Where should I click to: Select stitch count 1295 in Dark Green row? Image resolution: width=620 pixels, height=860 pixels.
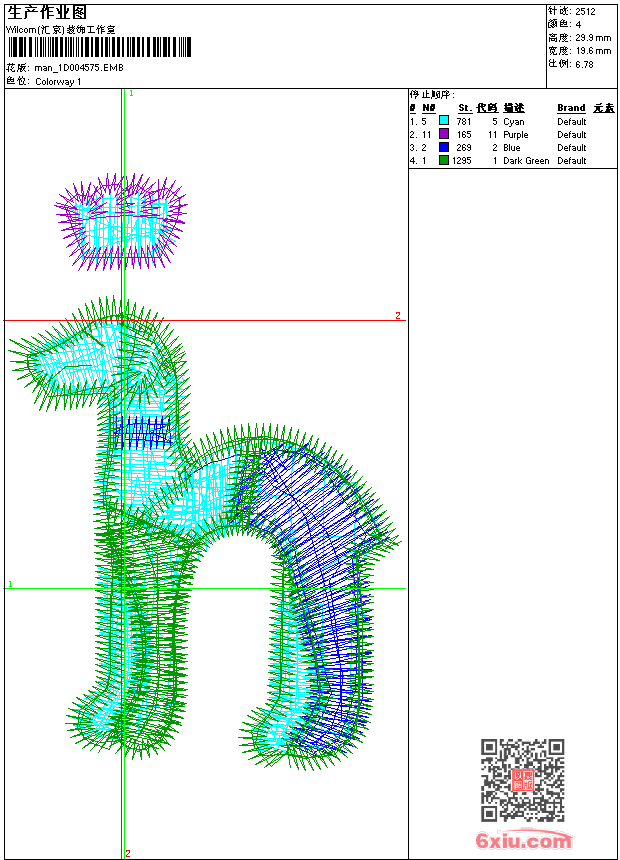[461, 161]
